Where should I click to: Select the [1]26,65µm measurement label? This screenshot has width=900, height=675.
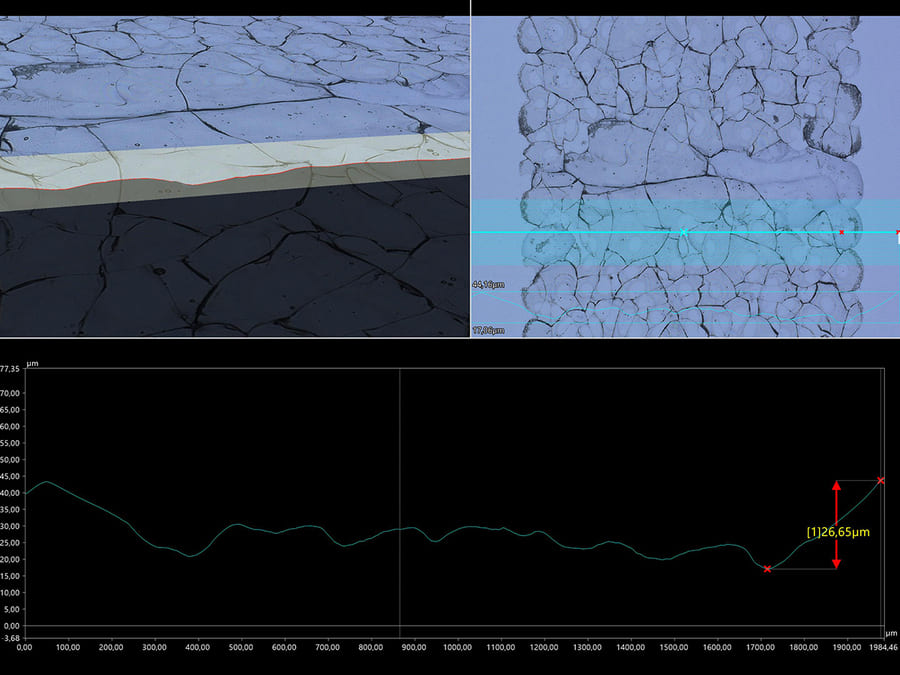coord(839,532)
